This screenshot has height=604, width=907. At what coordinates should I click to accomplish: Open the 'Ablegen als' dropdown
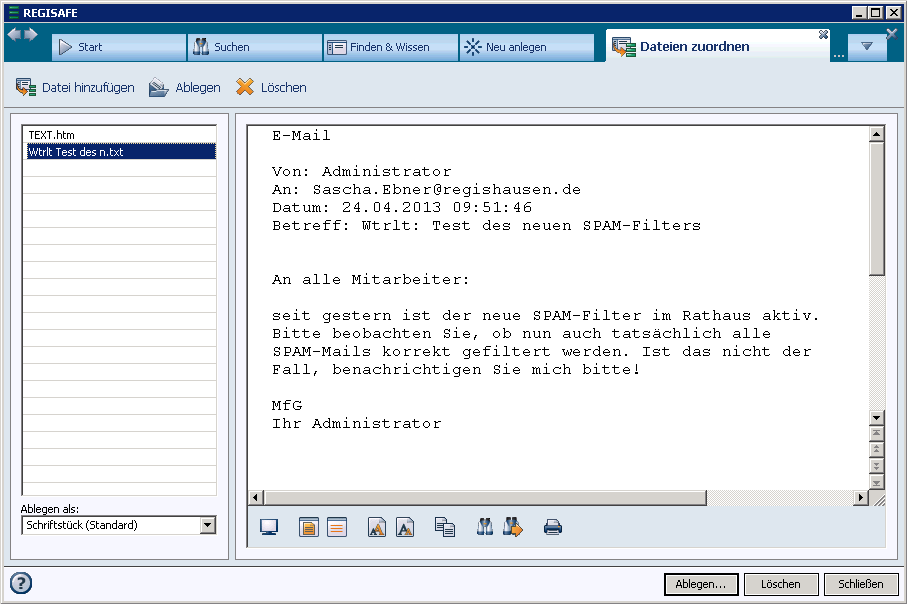point(208,525)
